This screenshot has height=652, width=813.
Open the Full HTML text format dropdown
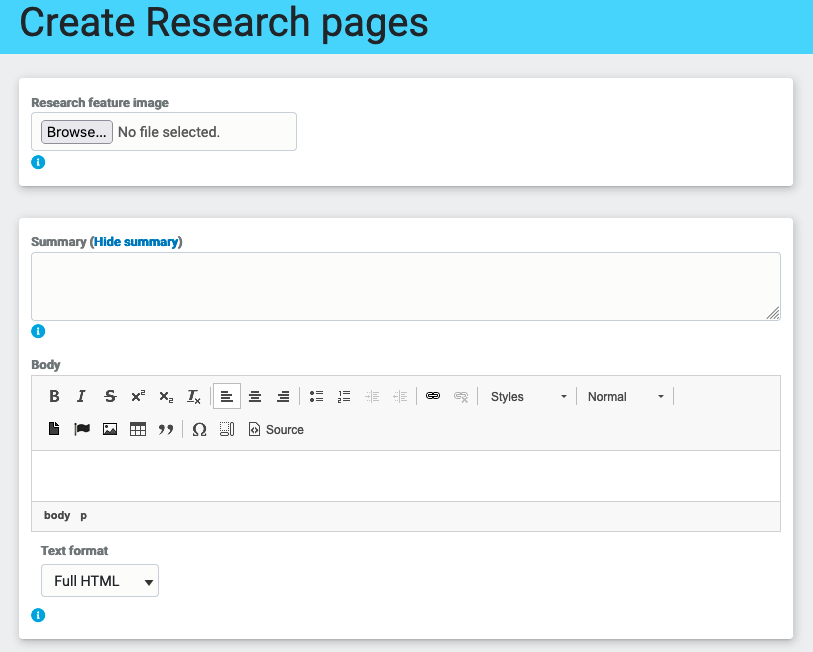[x=100, y=580]
